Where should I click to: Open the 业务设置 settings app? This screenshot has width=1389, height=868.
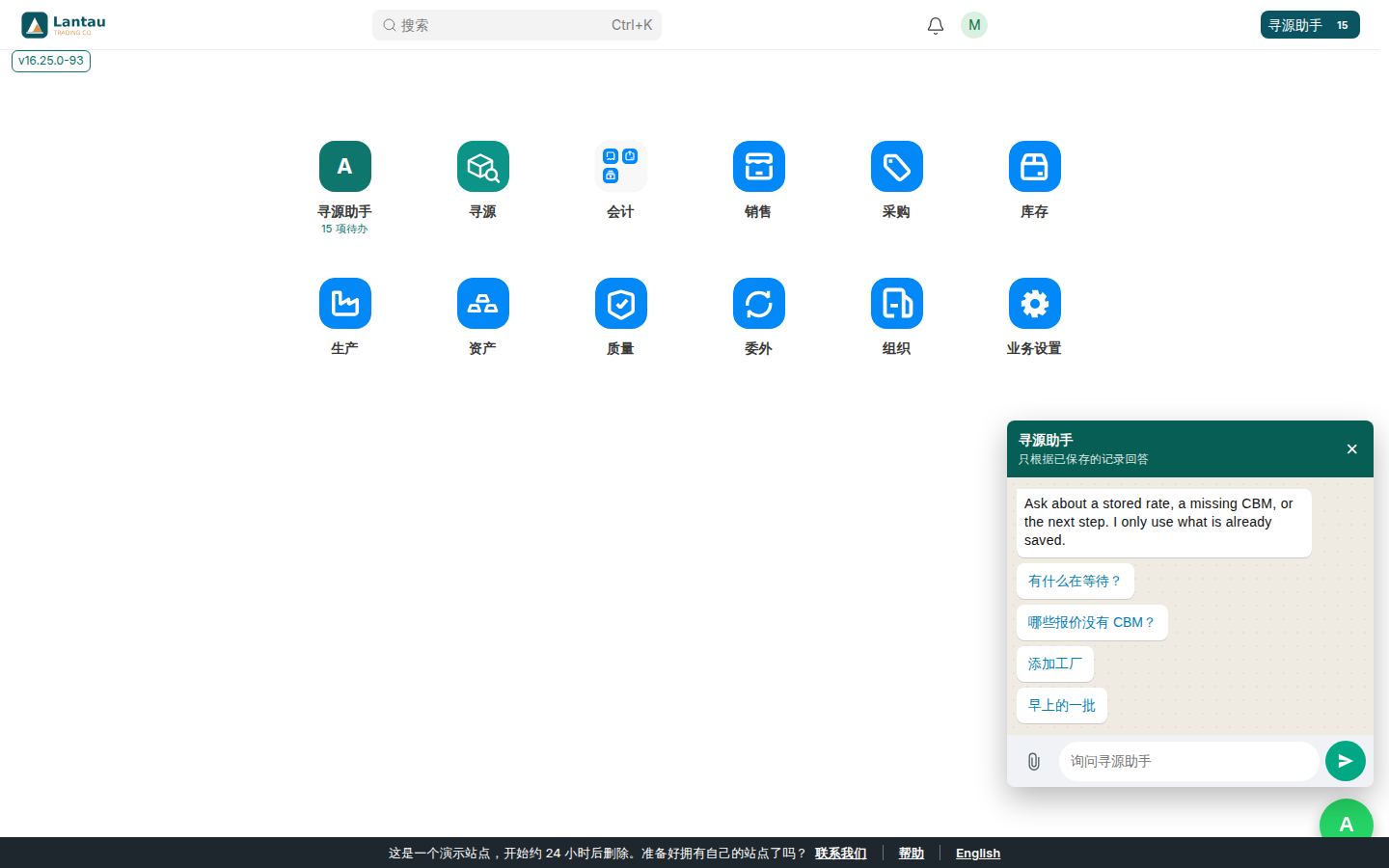click(1034, 304)
